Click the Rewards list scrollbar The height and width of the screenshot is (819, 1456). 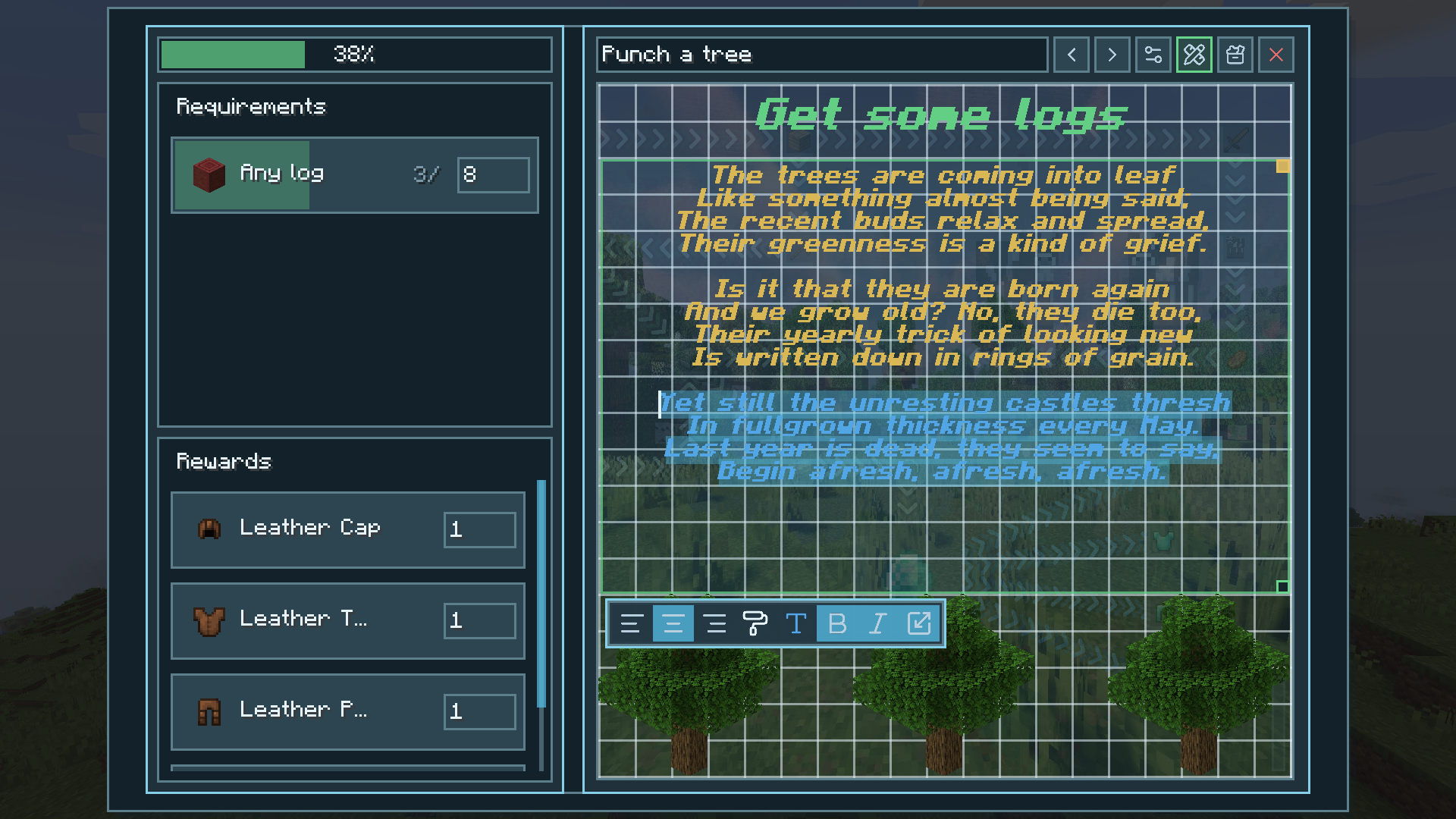click(541, 594)
